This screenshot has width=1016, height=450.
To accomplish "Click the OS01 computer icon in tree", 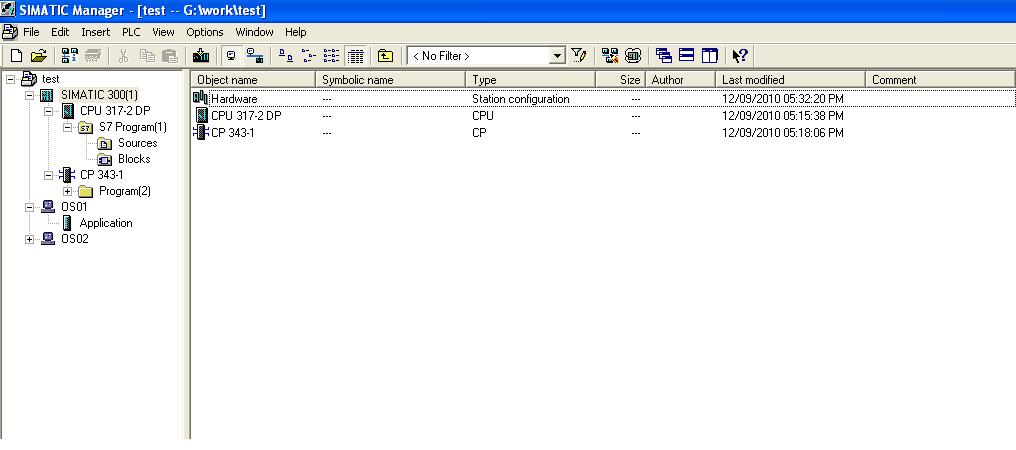I will coord(48,207).
